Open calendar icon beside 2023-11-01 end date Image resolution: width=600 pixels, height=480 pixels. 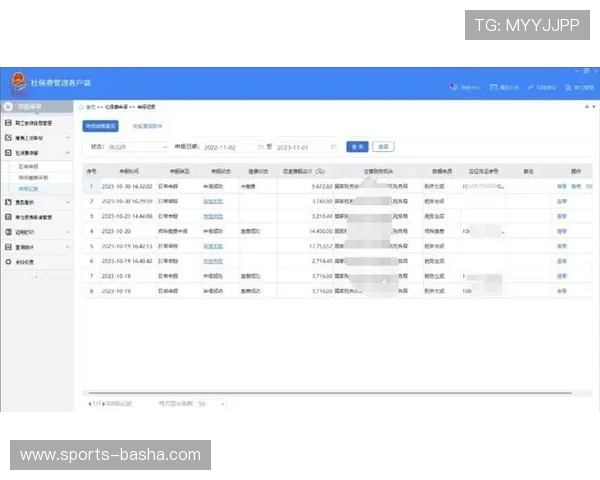333,147
